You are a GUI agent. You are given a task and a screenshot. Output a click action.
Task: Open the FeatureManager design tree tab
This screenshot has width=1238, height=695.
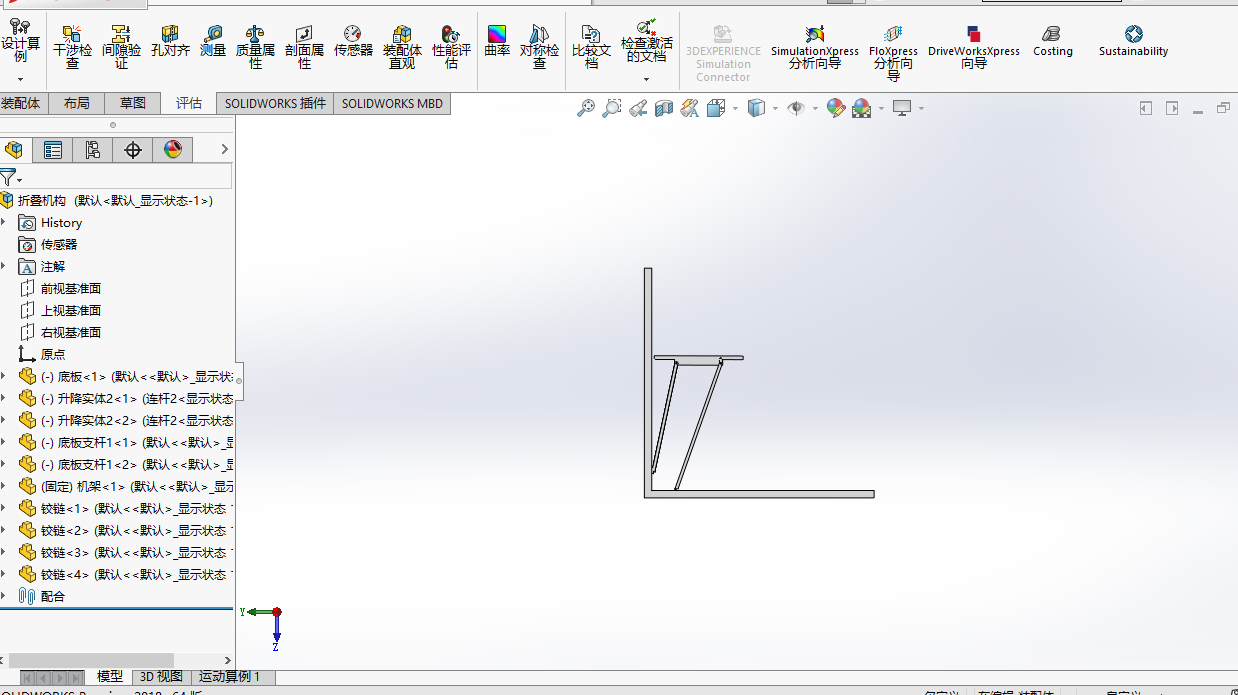[x=14, y=150]
